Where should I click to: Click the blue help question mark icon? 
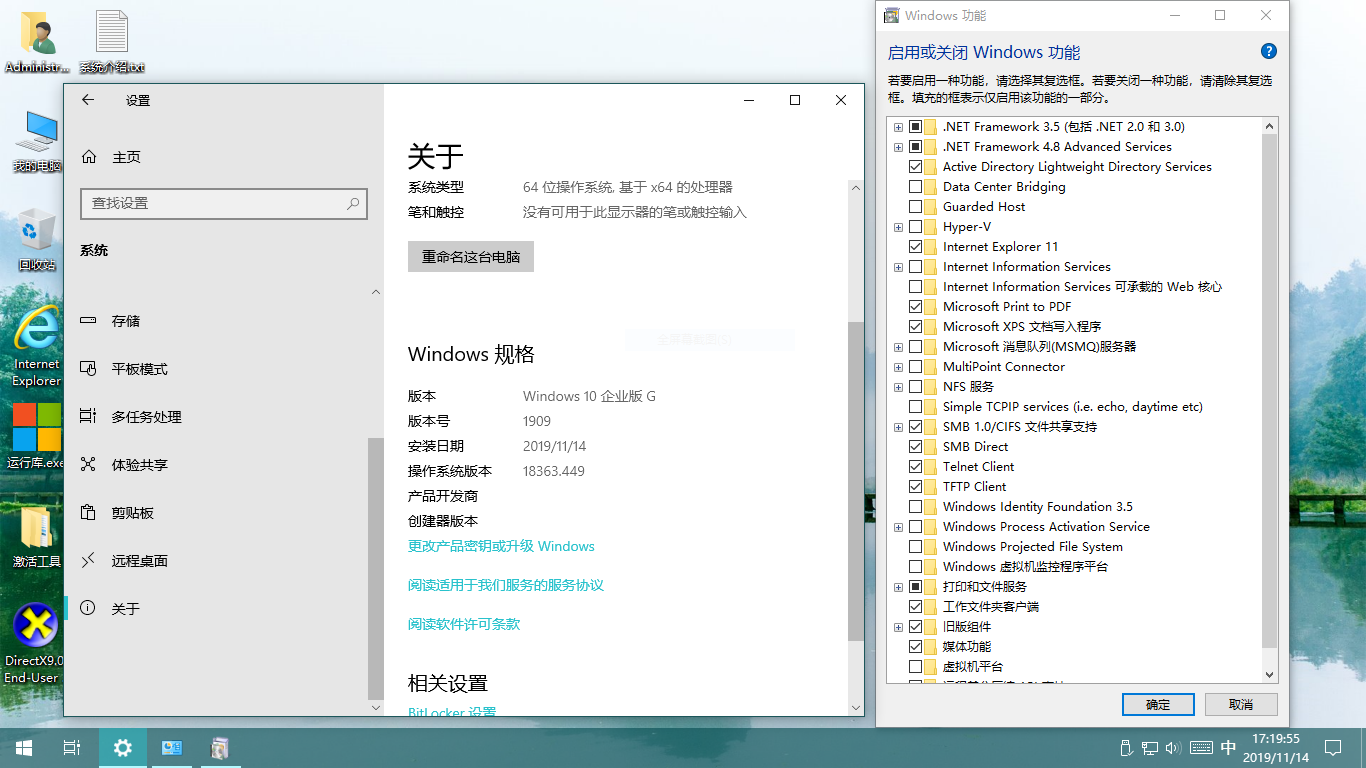[x=1268, y=52]
